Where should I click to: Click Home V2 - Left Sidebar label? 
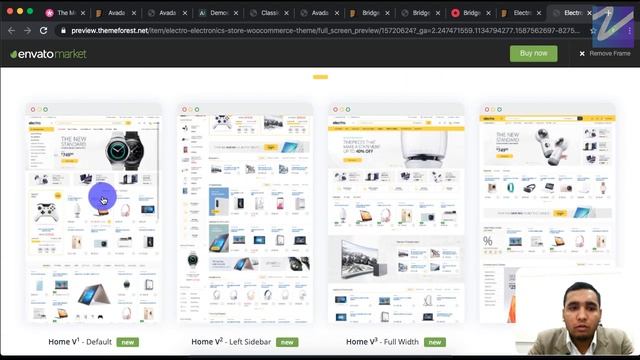(231, 342)
